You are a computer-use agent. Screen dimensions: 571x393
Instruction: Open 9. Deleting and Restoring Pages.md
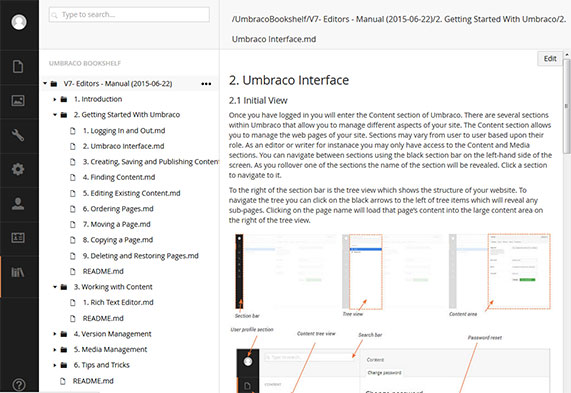(141, 256)
